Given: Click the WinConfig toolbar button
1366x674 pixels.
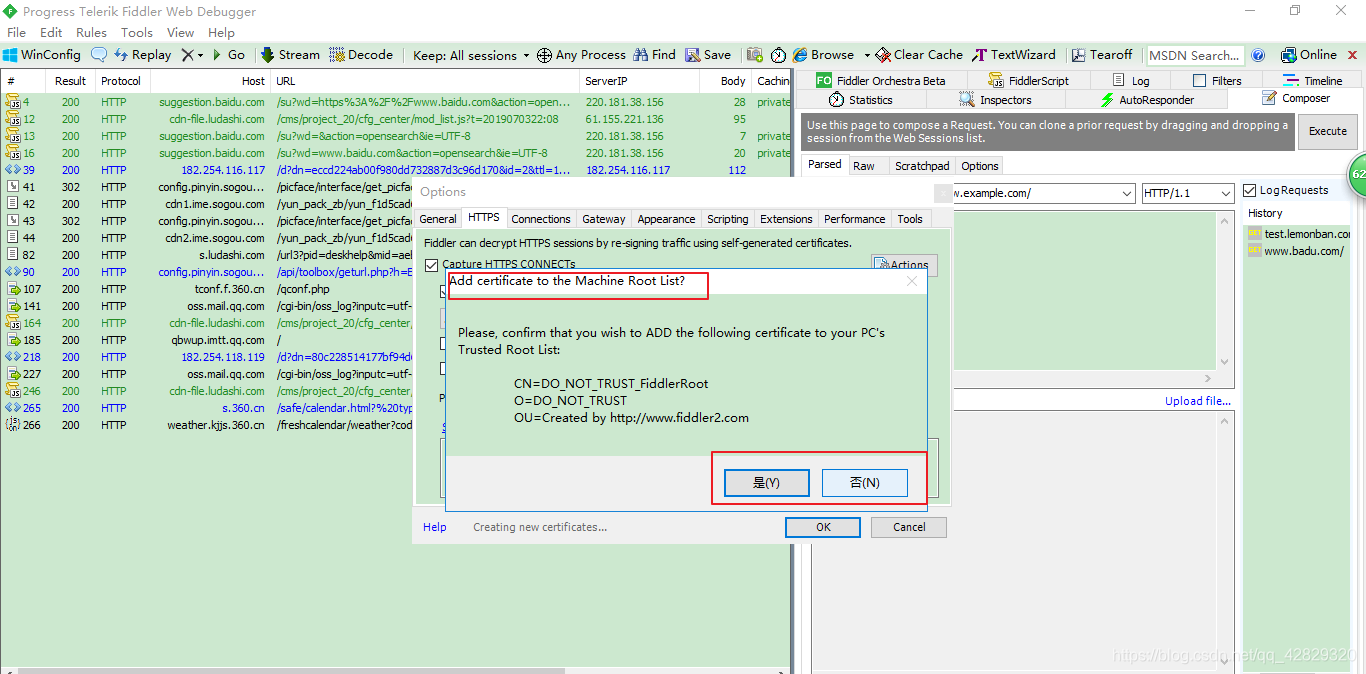Looking at the screenshot, I should [x=42, y=55].
